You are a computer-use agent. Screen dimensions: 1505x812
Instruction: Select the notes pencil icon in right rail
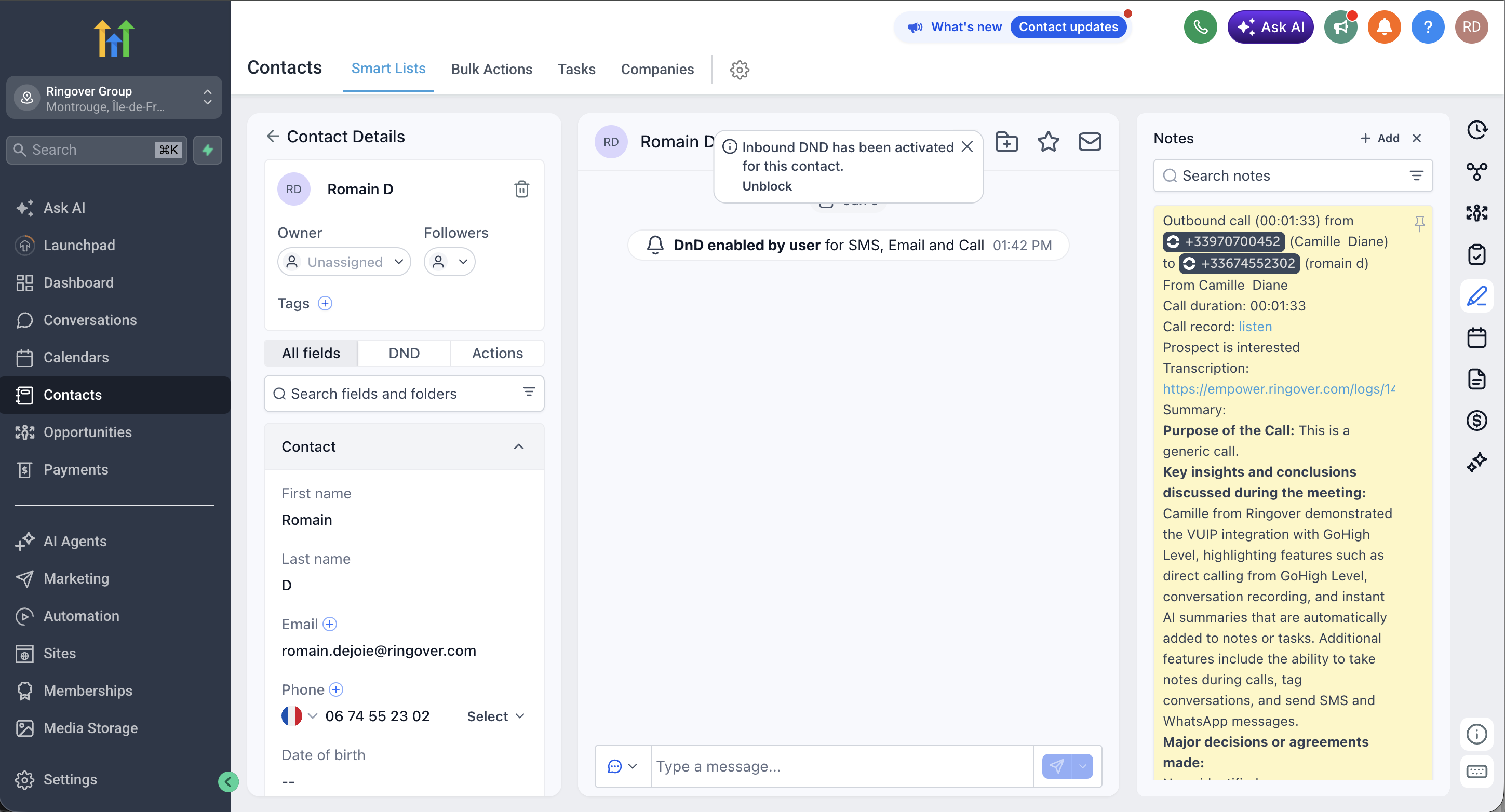coord(1476,296)
